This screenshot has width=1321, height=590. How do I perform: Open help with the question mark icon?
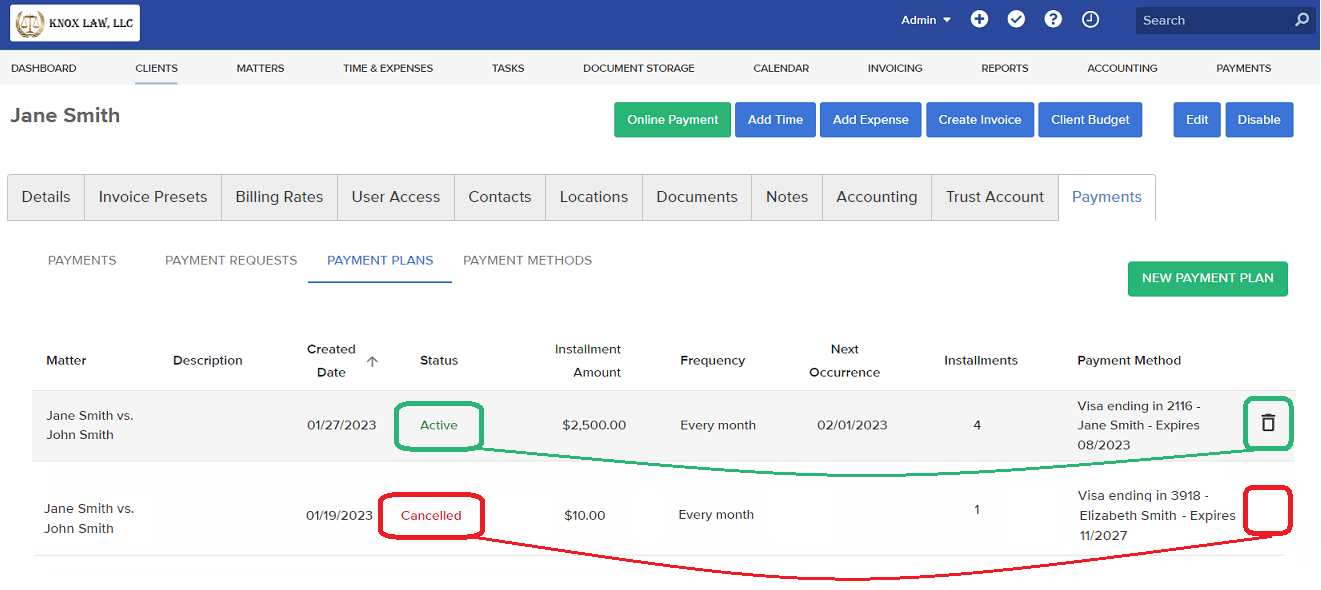[1053, 19]
